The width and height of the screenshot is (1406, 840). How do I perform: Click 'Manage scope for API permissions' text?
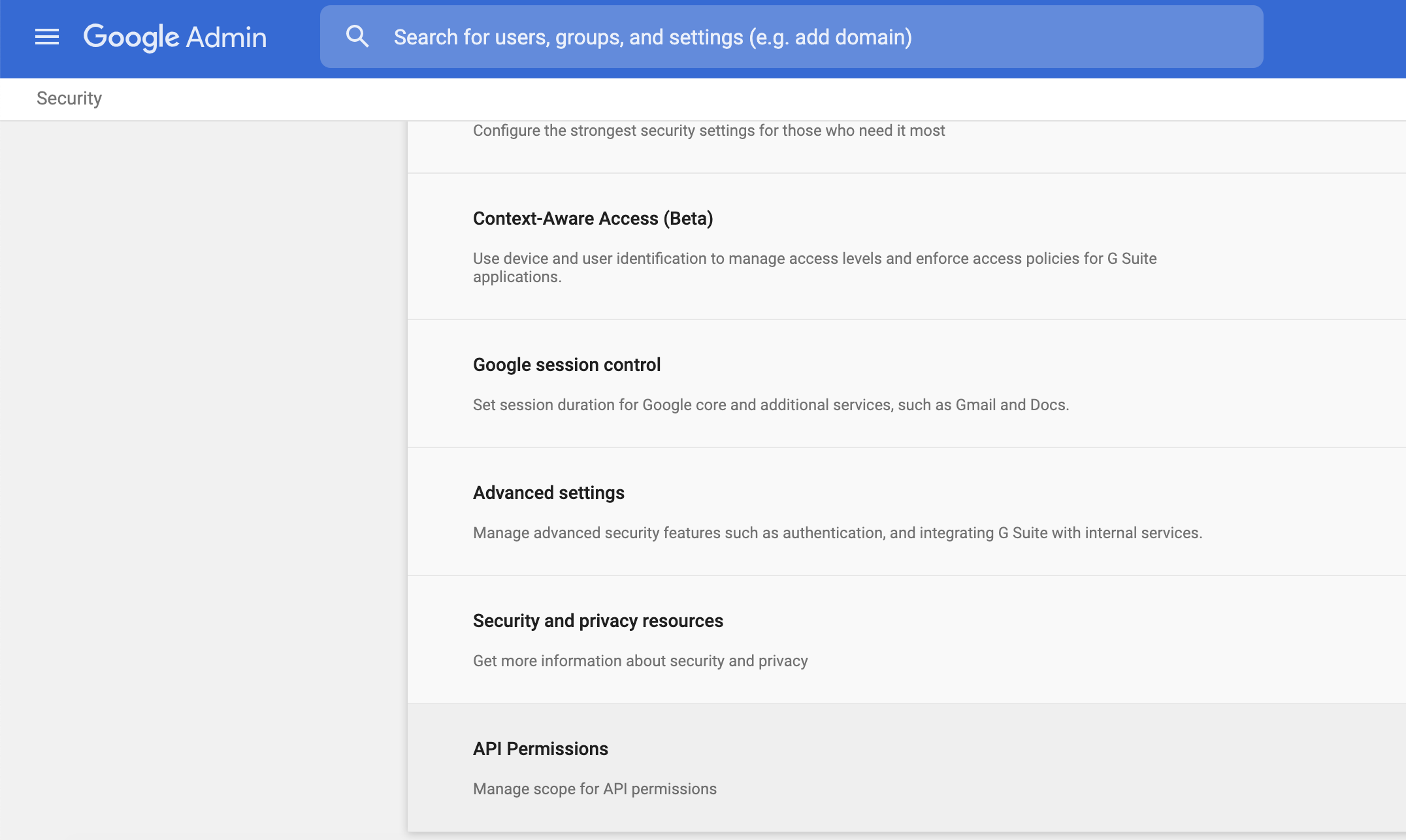[595, 789]
